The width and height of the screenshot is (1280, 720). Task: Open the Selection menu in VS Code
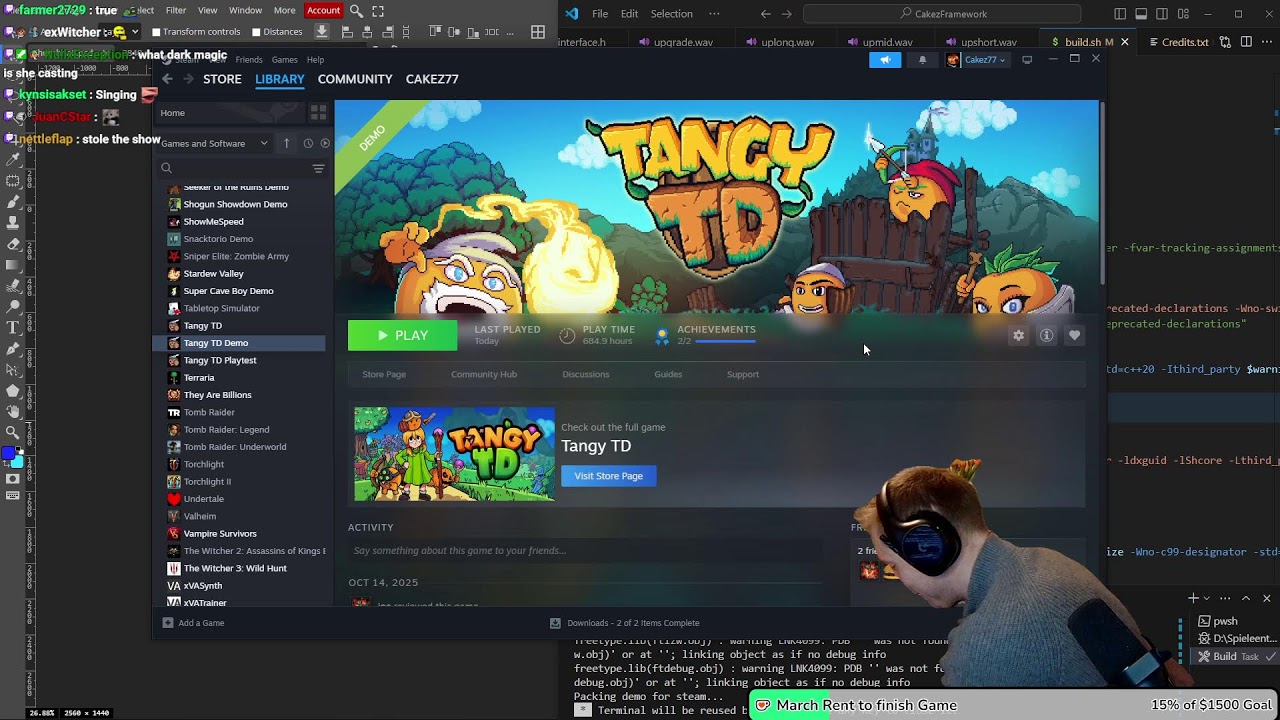pyautogui.click(x=672, y=14)
